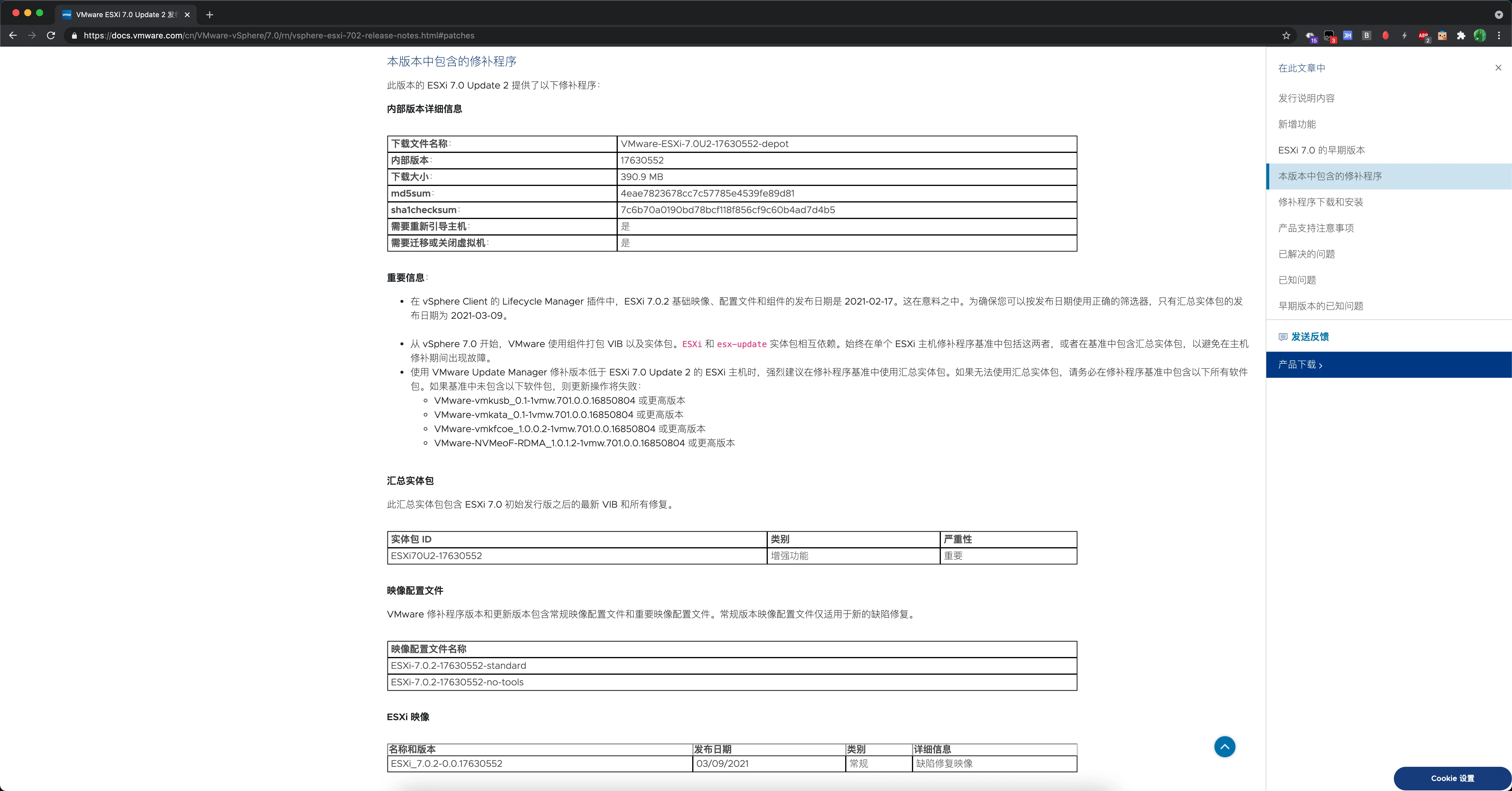Open Chrome's three-dot menu
This screenshot has height=791, width=1512.
point(1498,35)
